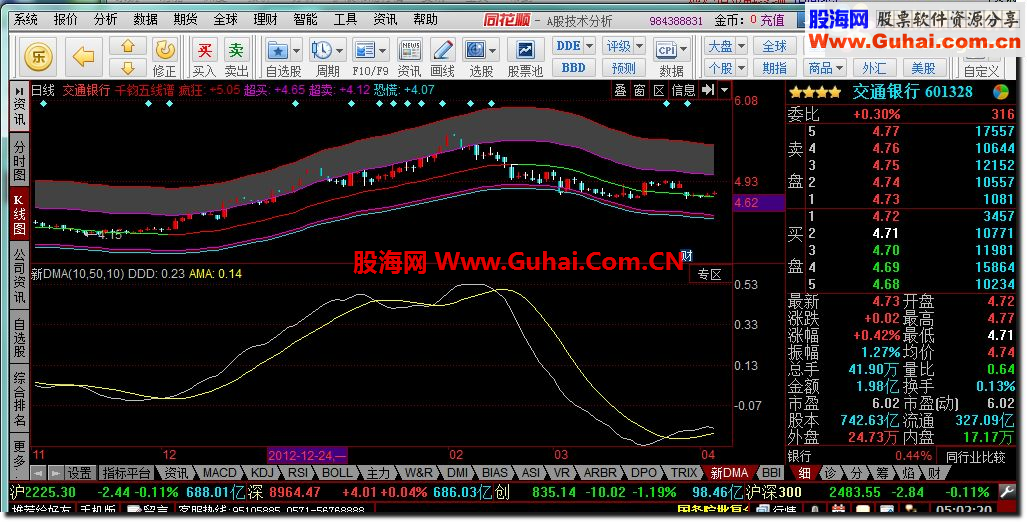The width and height of the screenshot is (1027, 522).
Task: Click the CPI 数据 icon
Action: pyautogui.click(x=666, y=50)
